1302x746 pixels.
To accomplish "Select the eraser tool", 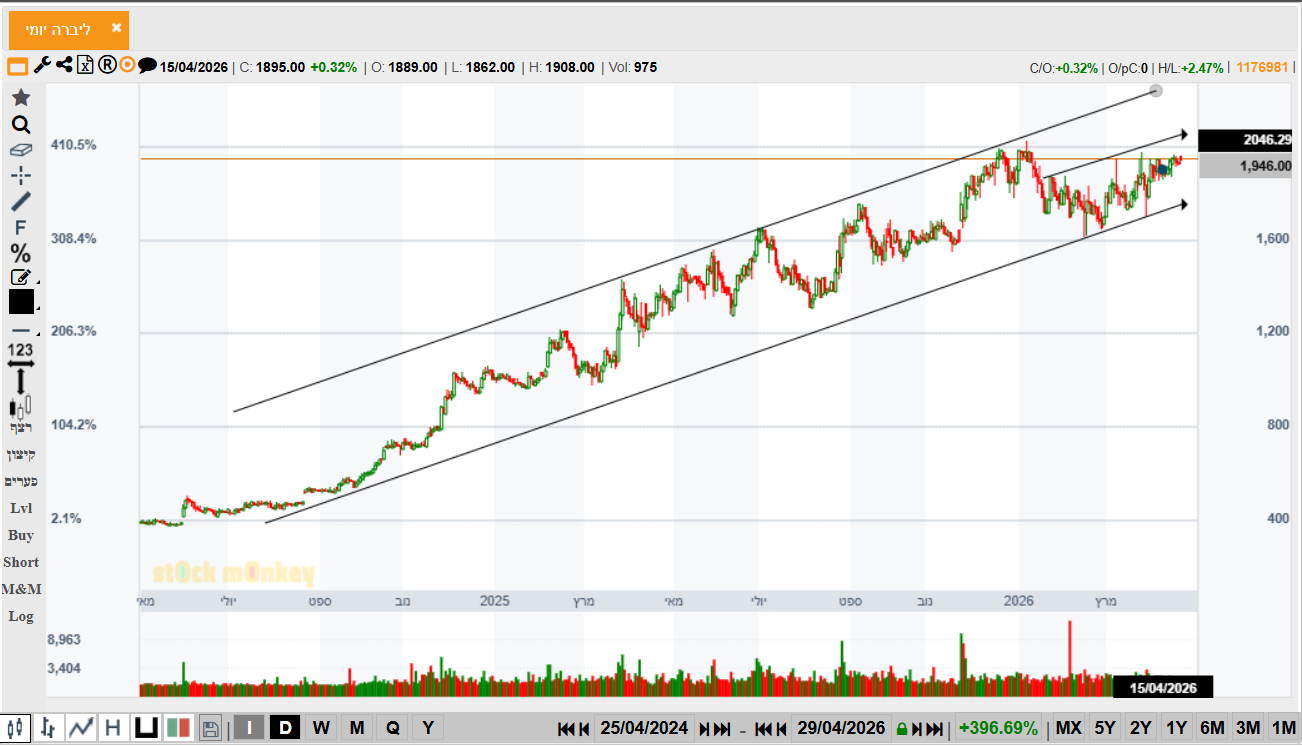I will [x=21, y=150].
